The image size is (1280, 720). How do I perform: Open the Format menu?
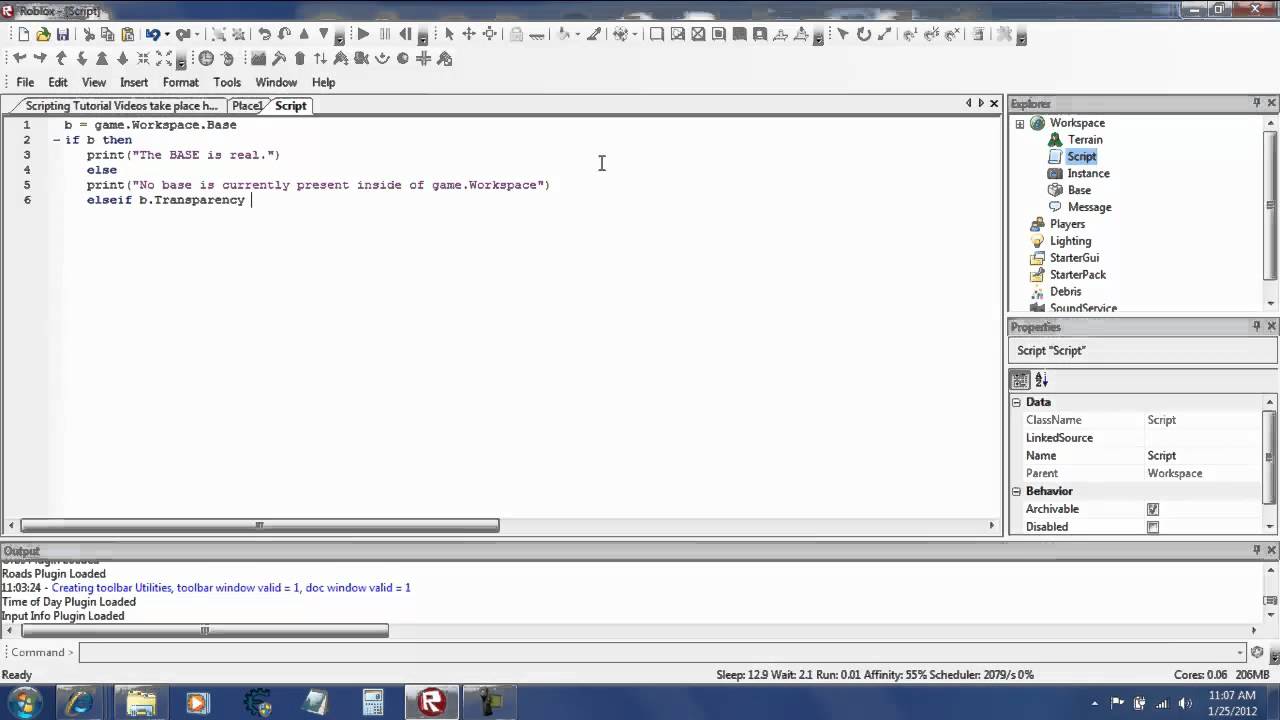pos(181,82)
